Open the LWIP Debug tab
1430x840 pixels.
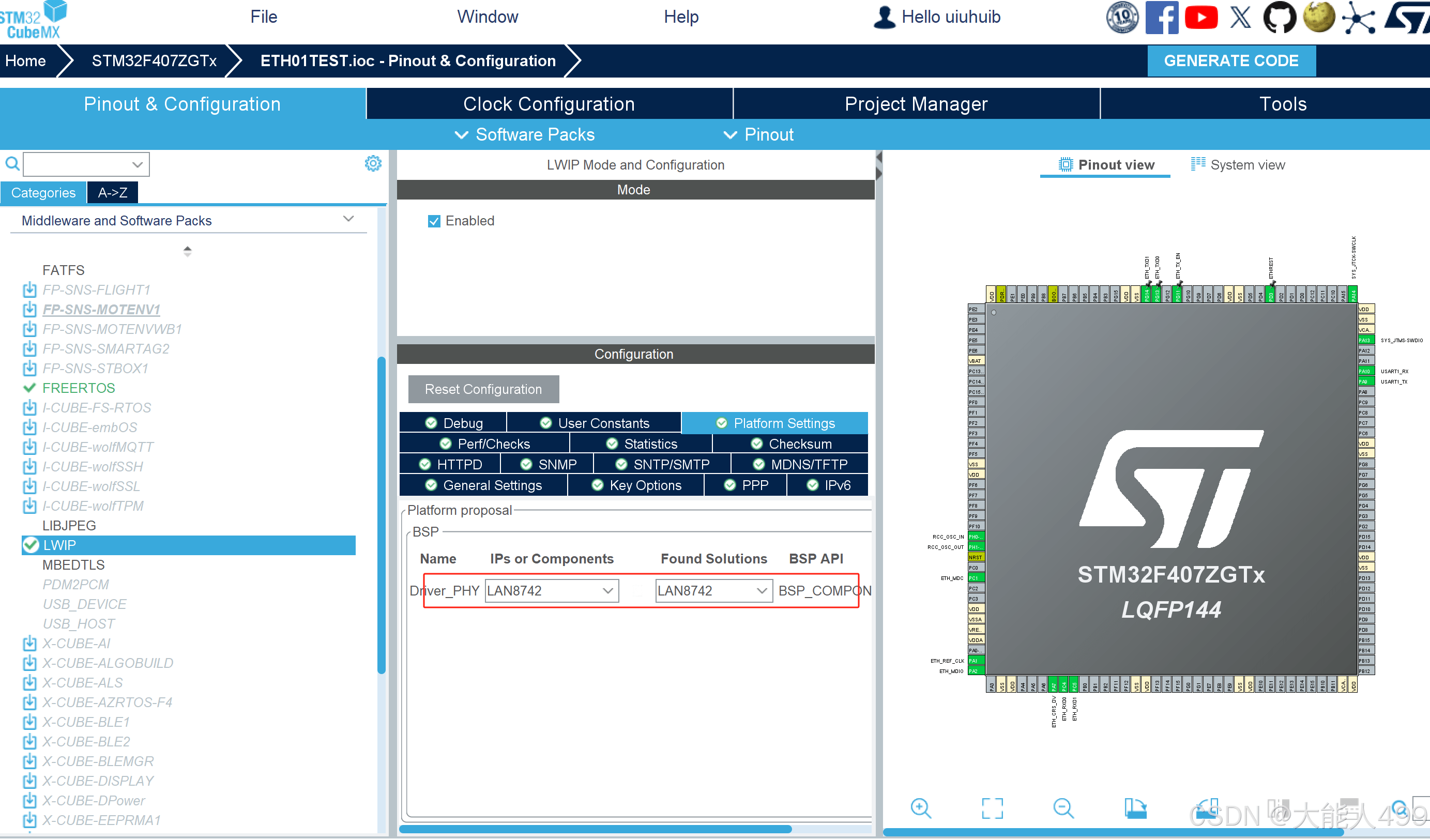(x=453, y=423)
